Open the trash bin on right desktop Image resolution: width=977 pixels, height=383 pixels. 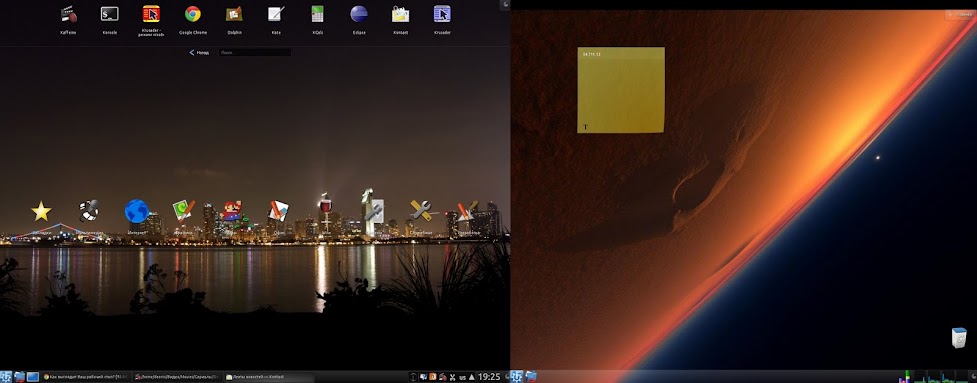[960, 338]
